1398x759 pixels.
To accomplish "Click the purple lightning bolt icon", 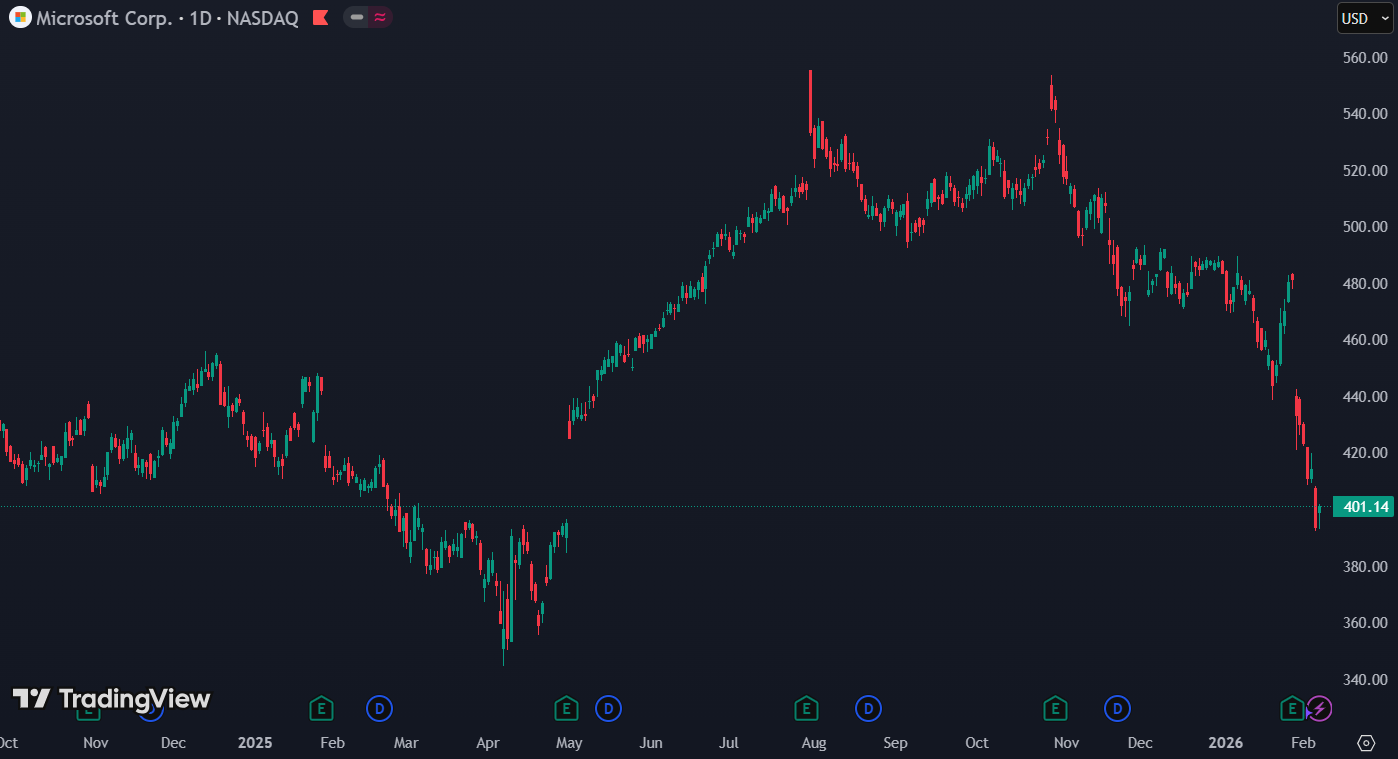I will point(1319,709).
